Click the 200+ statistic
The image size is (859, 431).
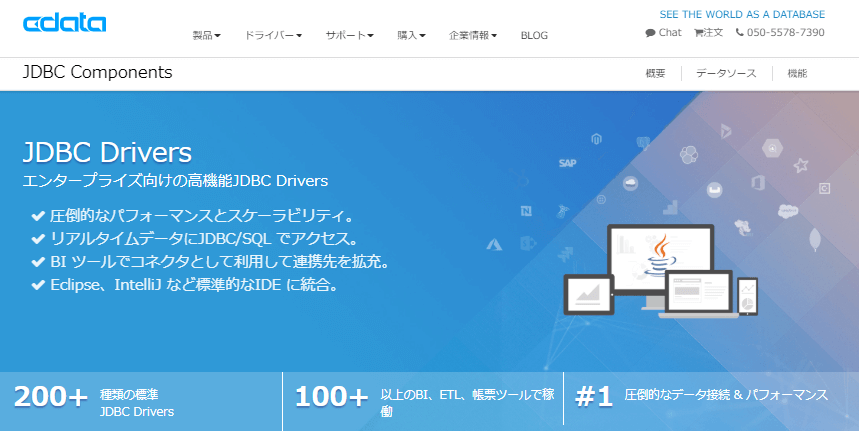pyautogui.click(x=50, y=397)
